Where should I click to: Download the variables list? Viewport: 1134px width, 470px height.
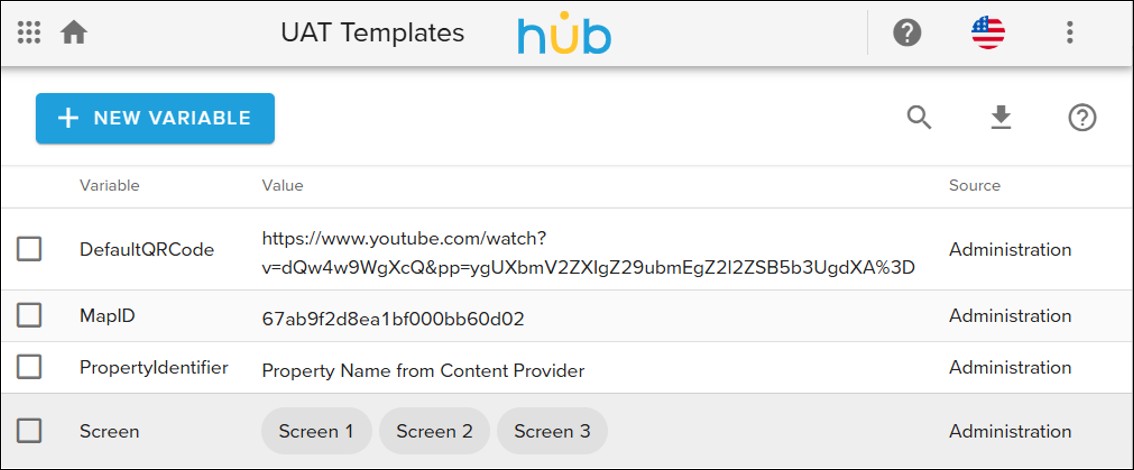tap(1000, 118)
